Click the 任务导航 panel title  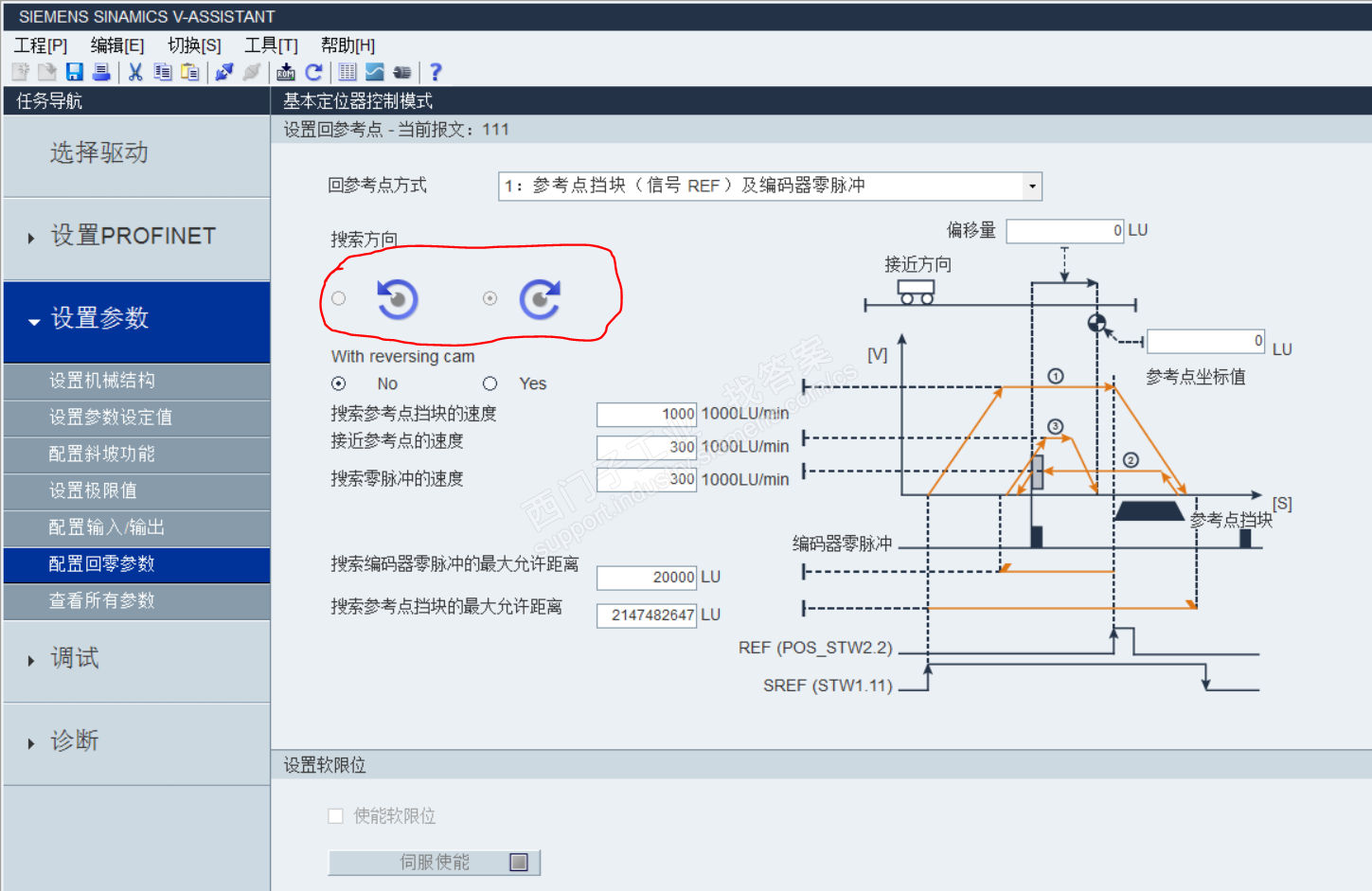49,101
